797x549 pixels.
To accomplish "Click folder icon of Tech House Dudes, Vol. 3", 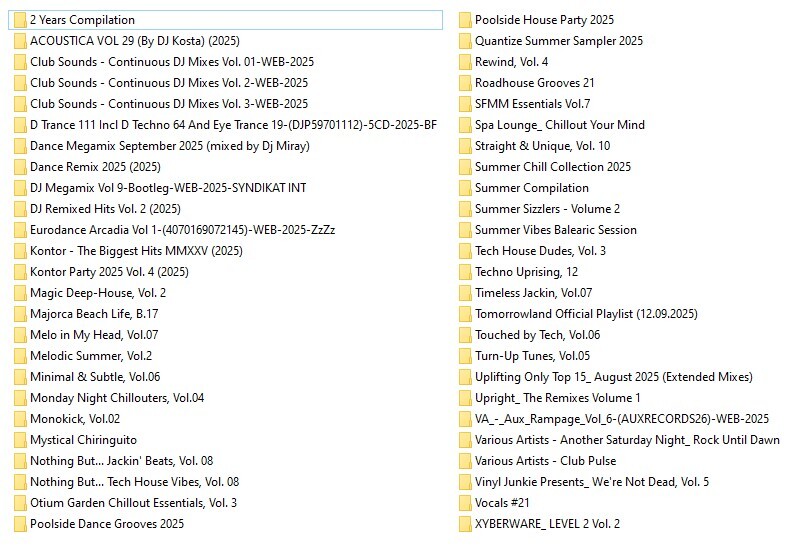I will pyautogui.click(x=465, y=251).
